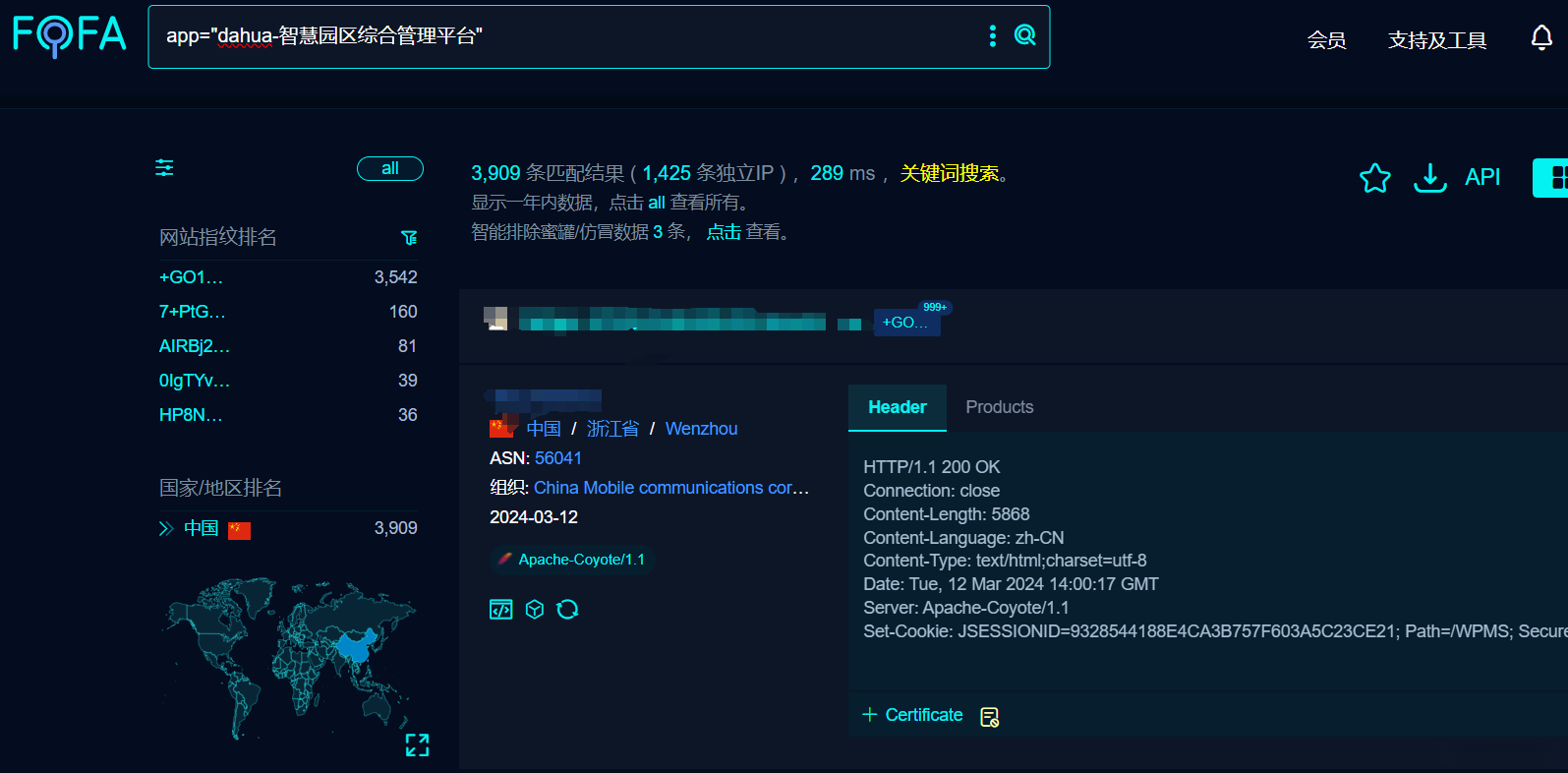
Task: Click the all link to view all data
Action: [657, 203]
